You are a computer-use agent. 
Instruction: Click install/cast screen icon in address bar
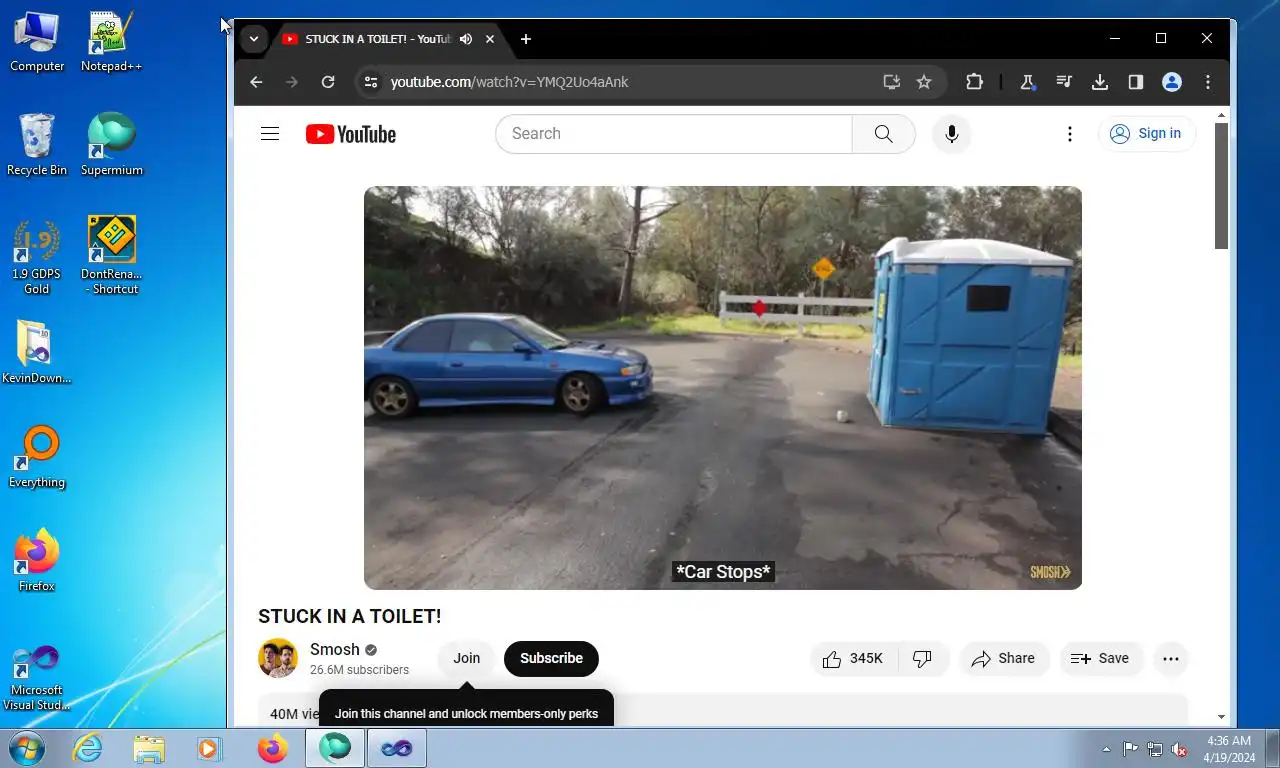pos(892,82)
